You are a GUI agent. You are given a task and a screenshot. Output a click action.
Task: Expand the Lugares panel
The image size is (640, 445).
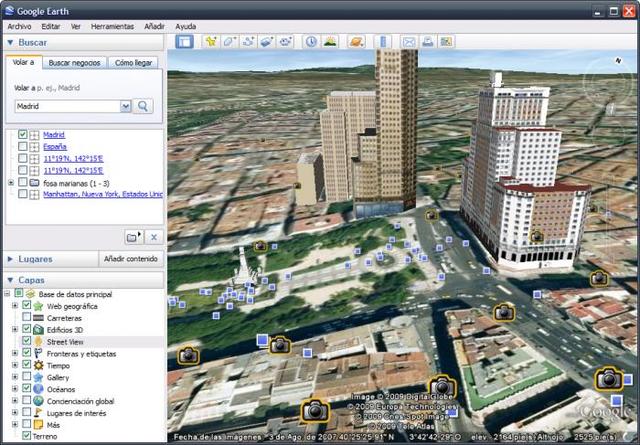tap(10, 259)
